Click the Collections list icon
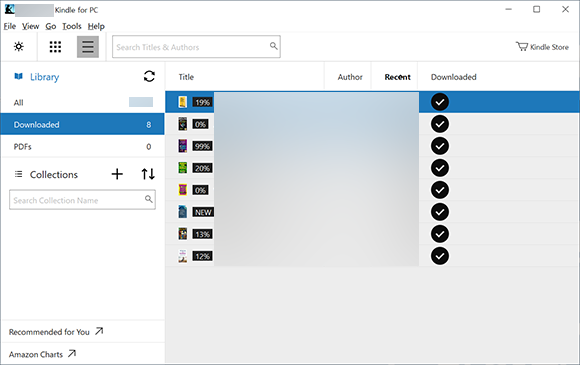The width and height of the screenshot is (580, 365). (x=18, y=174)
